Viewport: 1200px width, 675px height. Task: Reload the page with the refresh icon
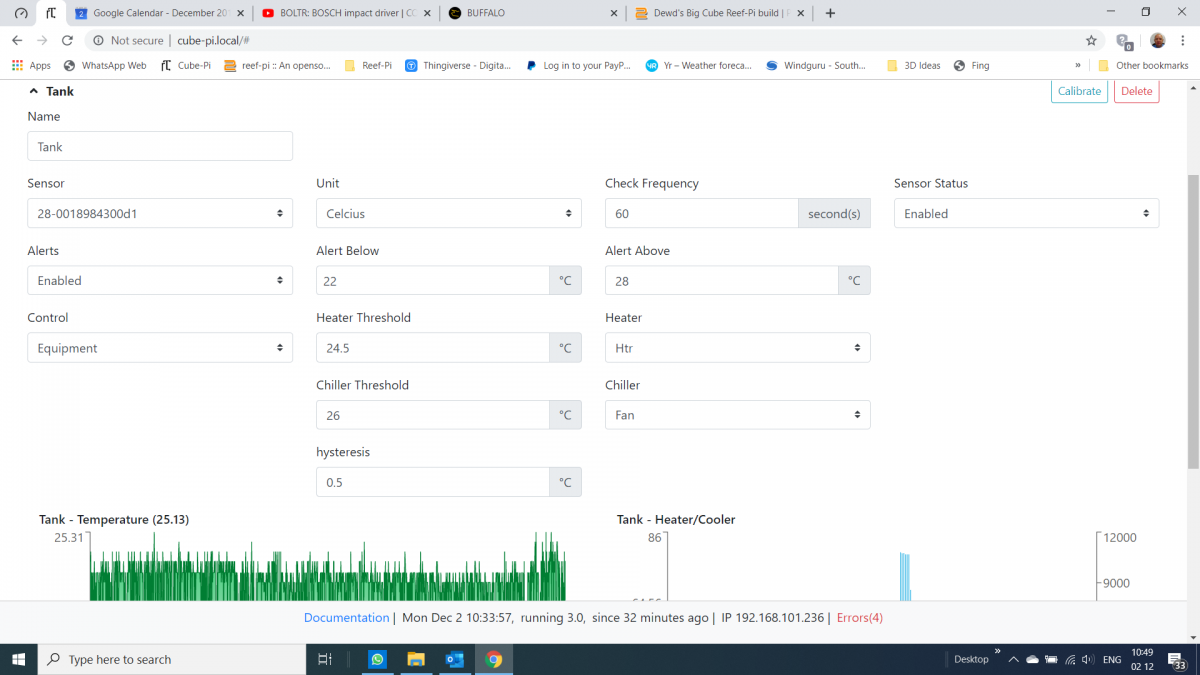(x=67, y=40)
